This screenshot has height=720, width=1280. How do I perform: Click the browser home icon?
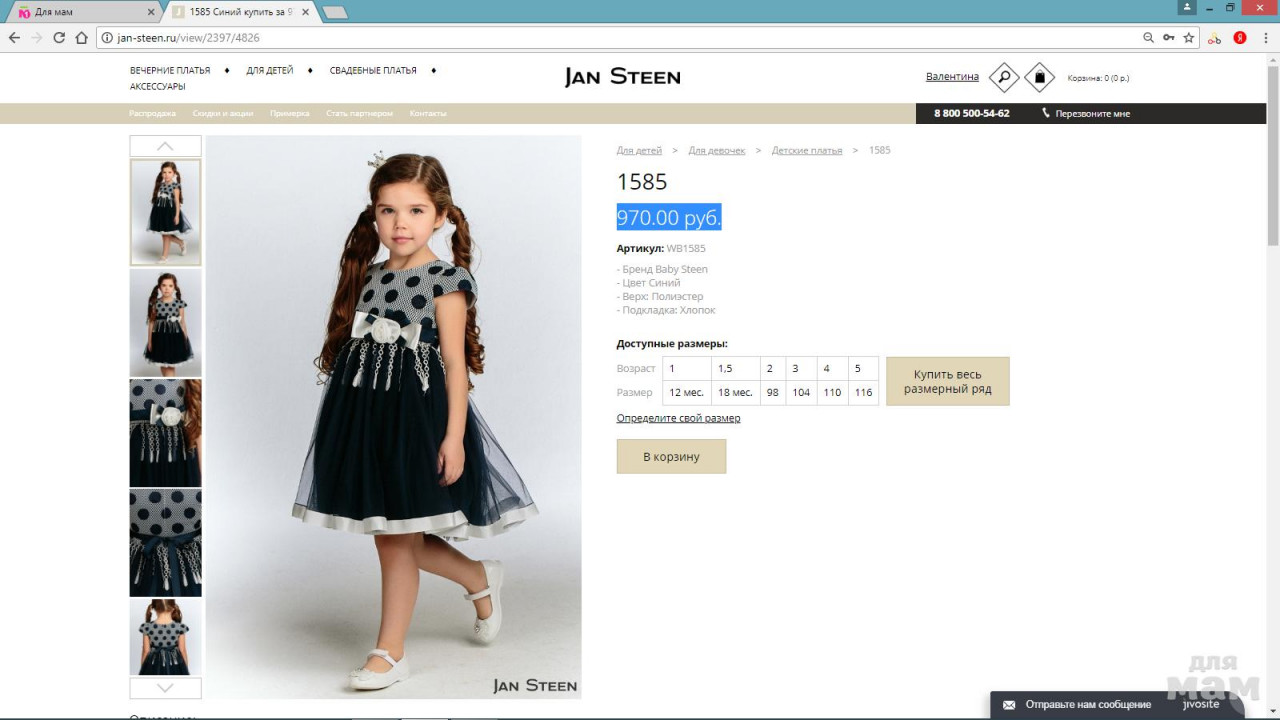click(82, 38)
